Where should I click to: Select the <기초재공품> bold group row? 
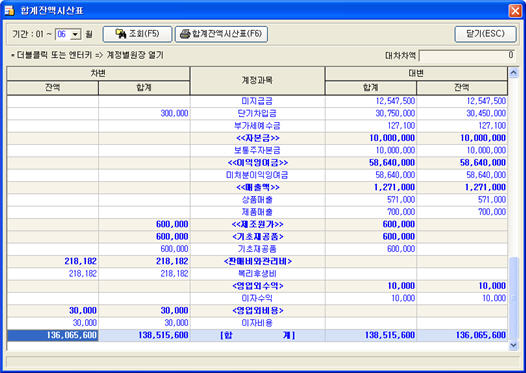tap(257, 236)
